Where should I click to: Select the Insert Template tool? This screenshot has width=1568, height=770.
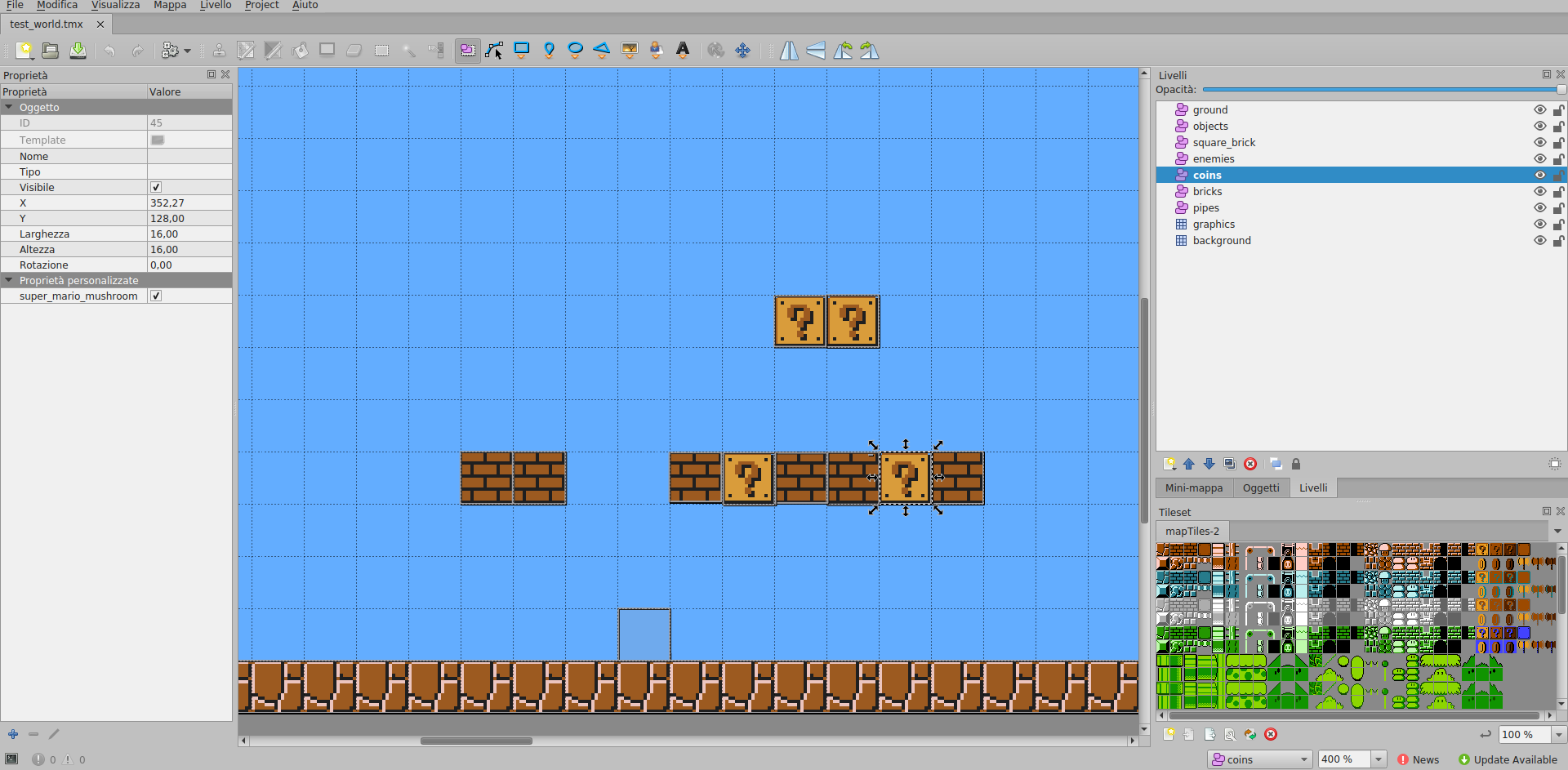[656, 51]
